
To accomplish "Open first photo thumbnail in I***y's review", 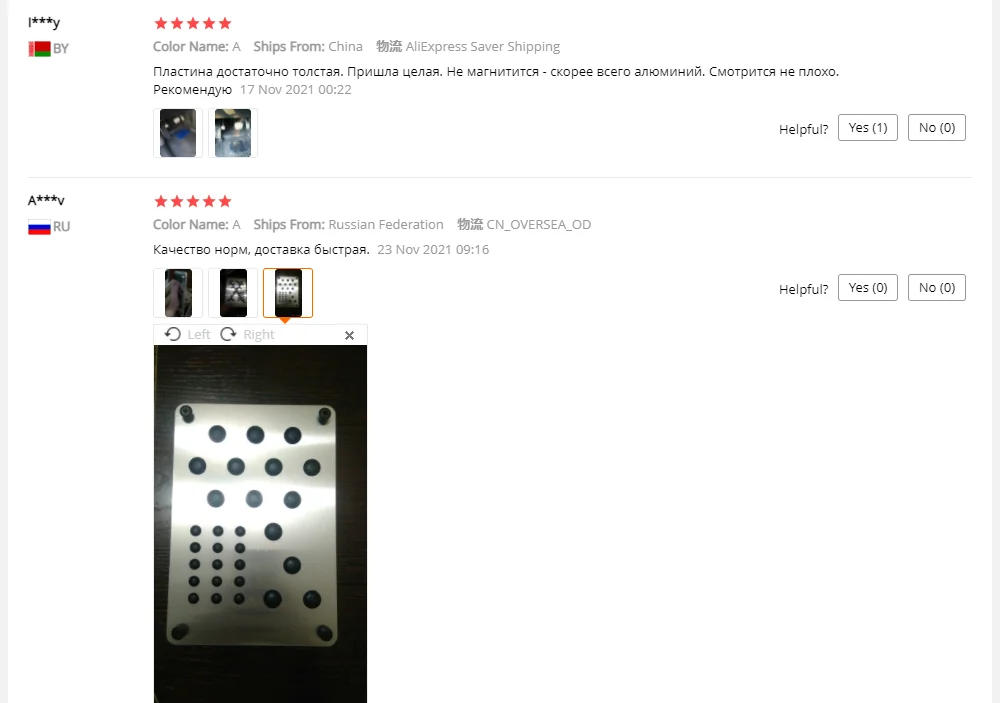I will pyautogui.click(x=178, y=133).
